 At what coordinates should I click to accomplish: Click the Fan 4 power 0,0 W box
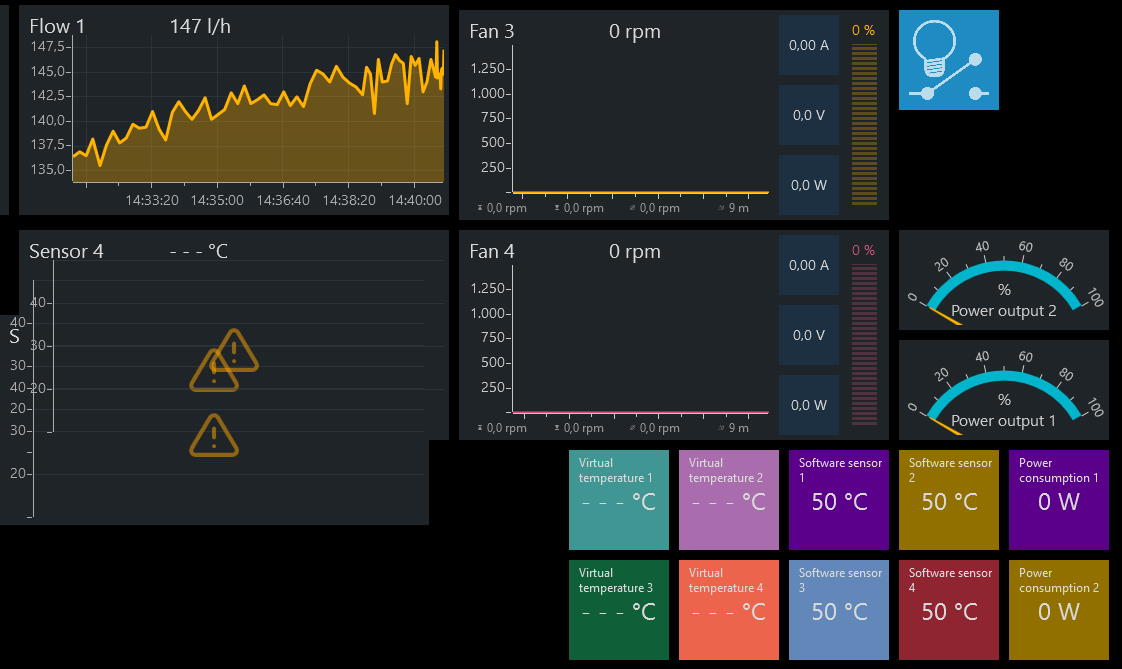pos(809,405)
